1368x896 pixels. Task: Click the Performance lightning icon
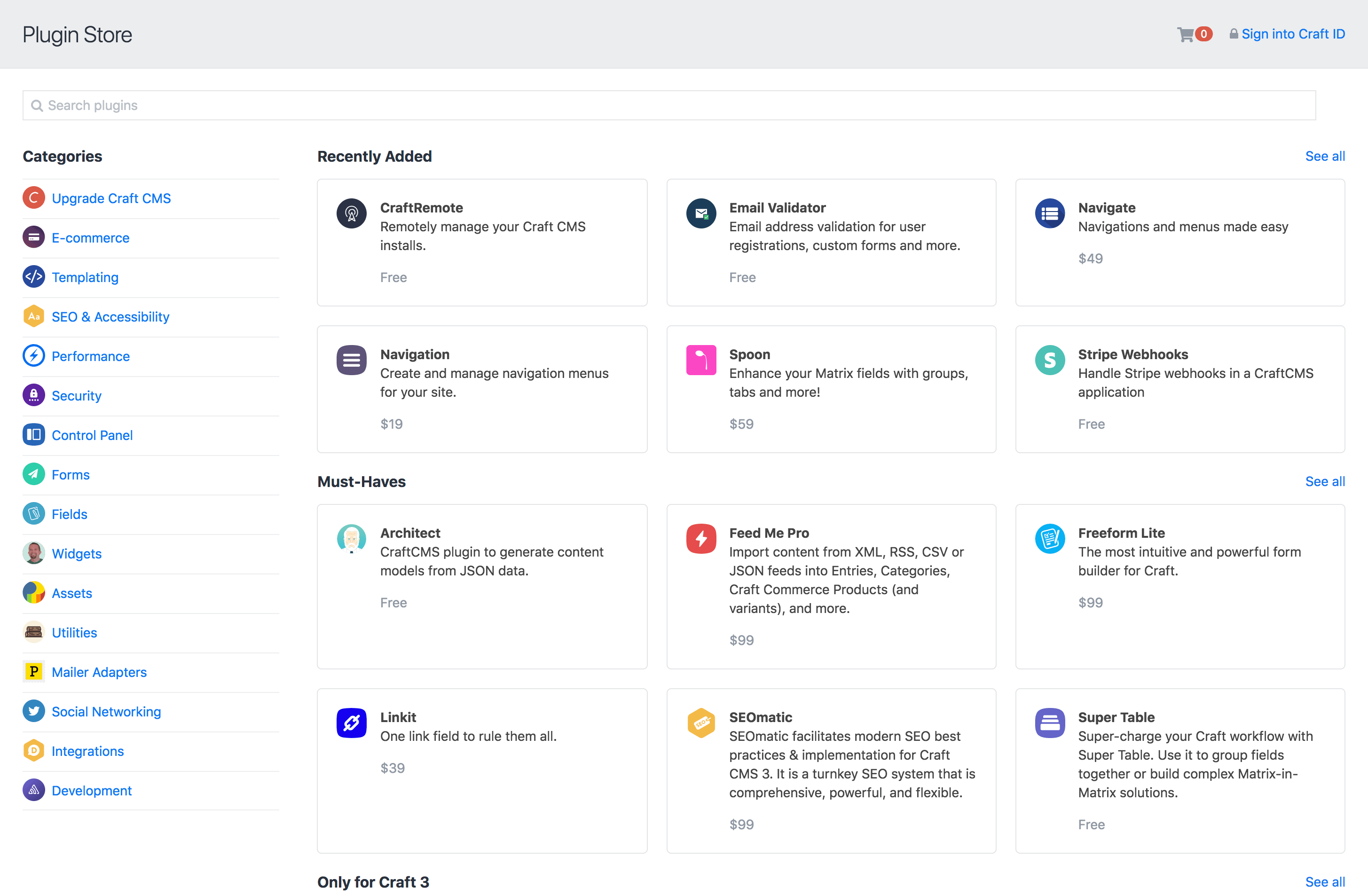click(34, 356)
